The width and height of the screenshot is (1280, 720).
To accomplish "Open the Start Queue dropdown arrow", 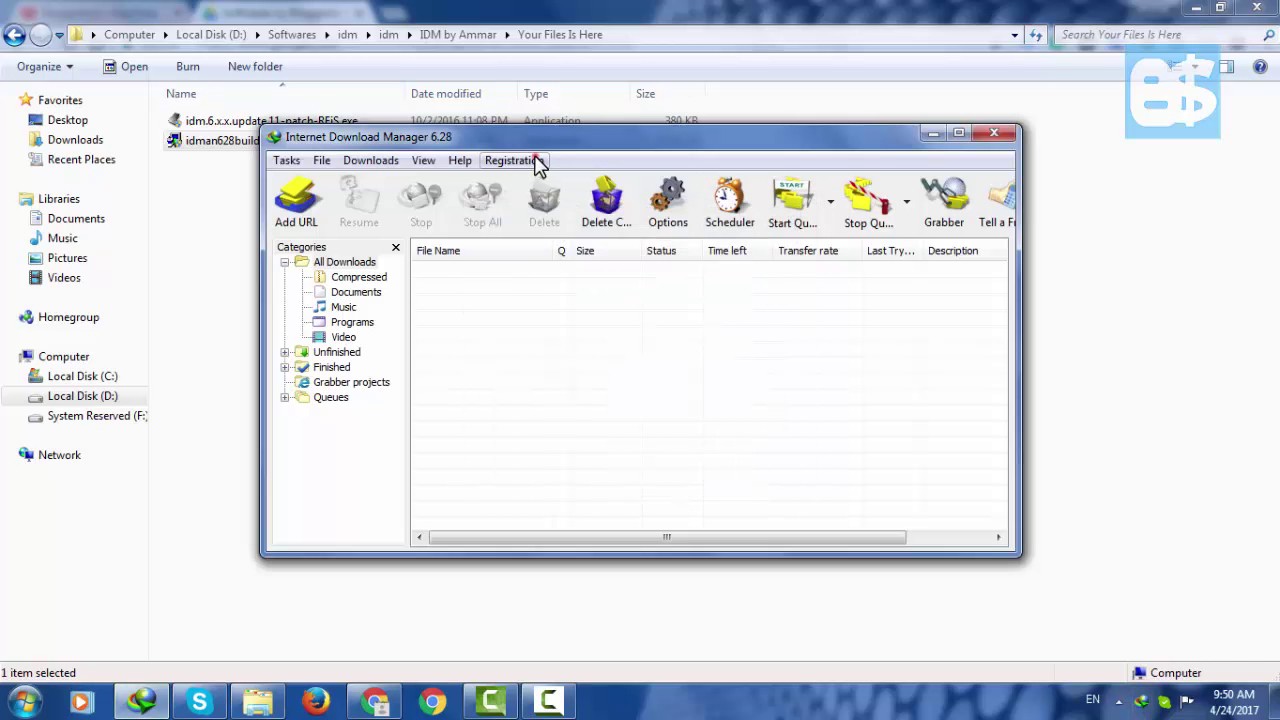I will 830,202.
